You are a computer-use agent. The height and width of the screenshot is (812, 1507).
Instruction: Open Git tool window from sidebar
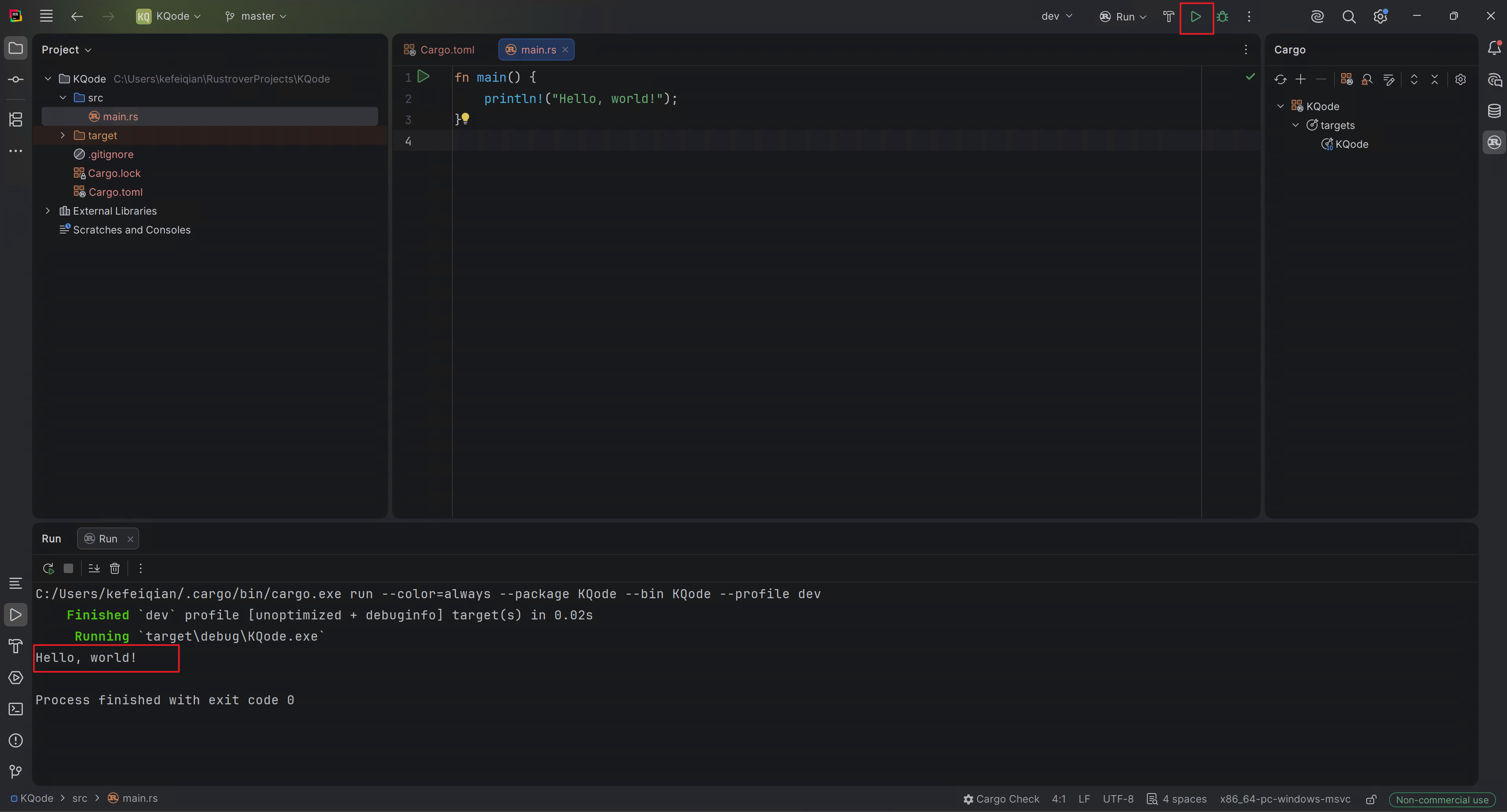pyautogui.click(x=16, y=772)
